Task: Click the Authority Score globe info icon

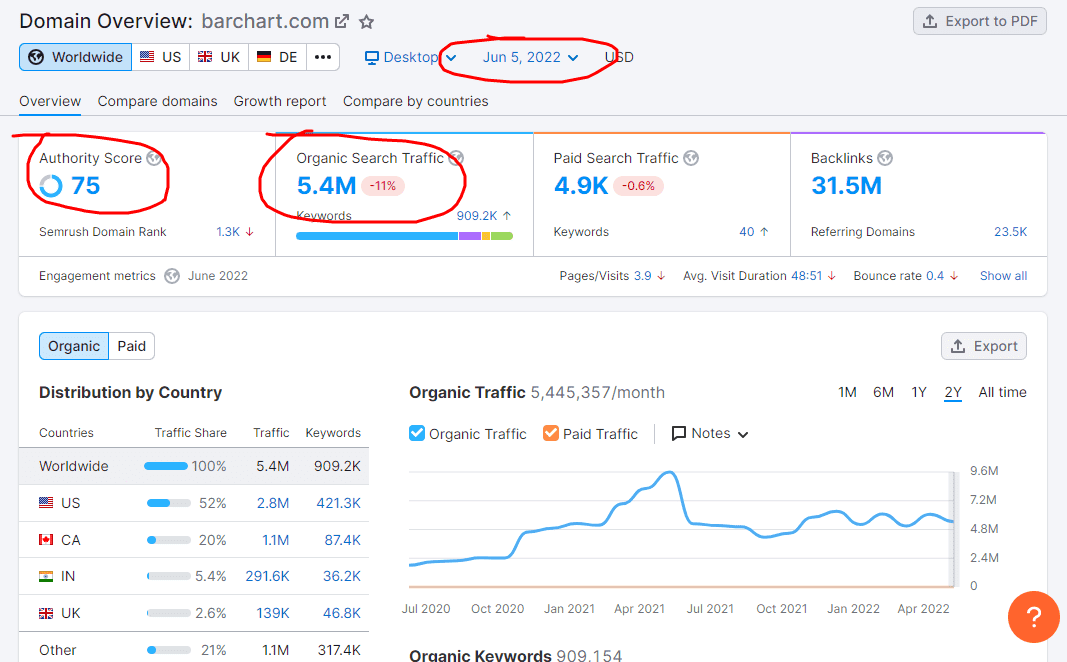Action: (154, 159)
